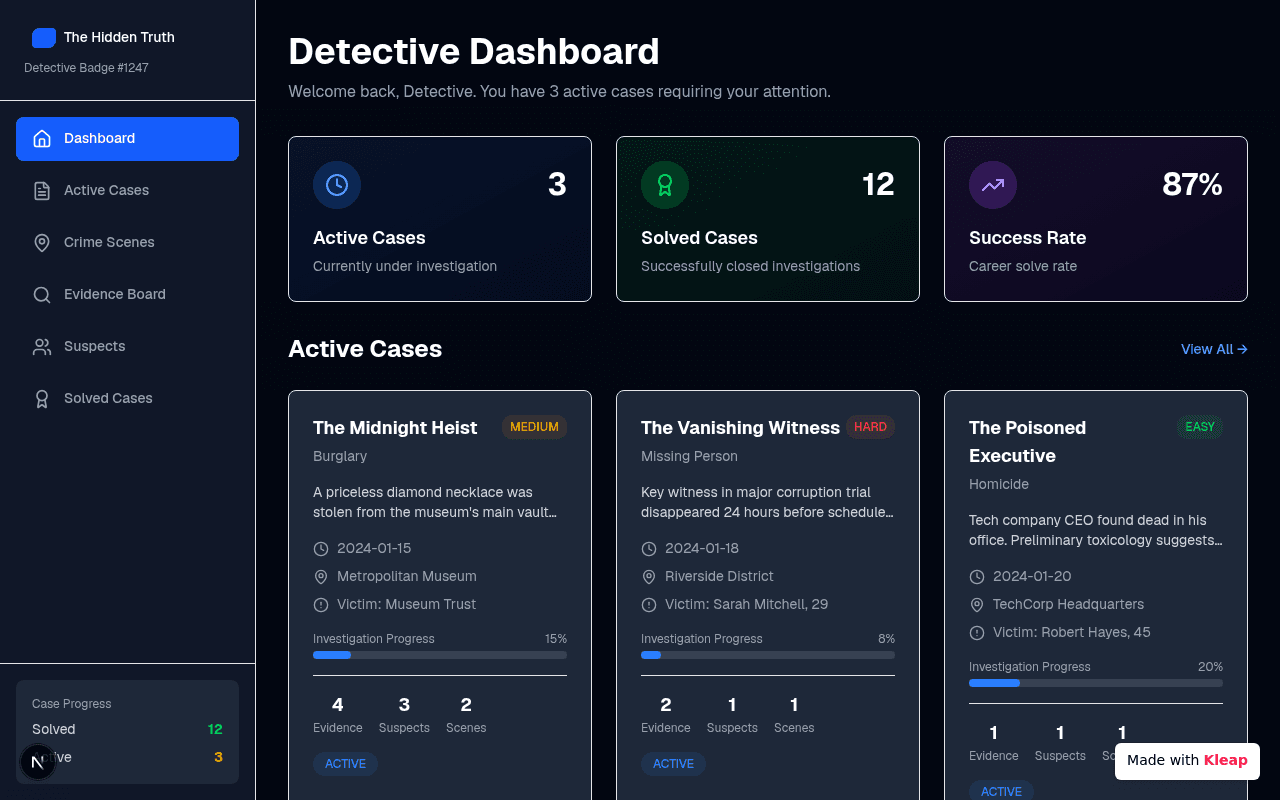Click the Solved count 12 in Case Progress
Viewport: 1280px width, 800px height.
[215, 730]
